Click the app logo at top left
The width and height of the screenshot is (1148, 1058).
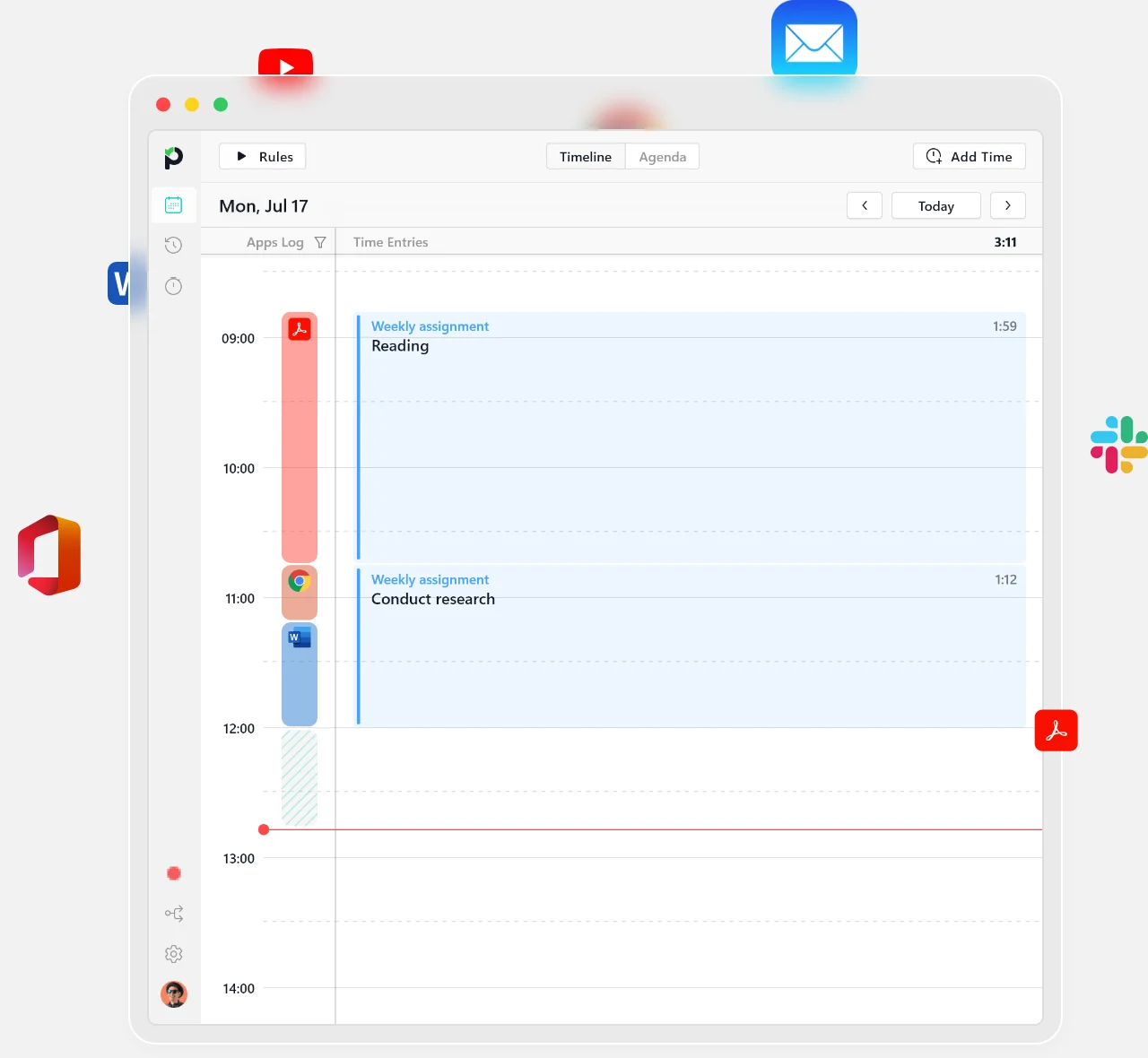tap(174, 158)
